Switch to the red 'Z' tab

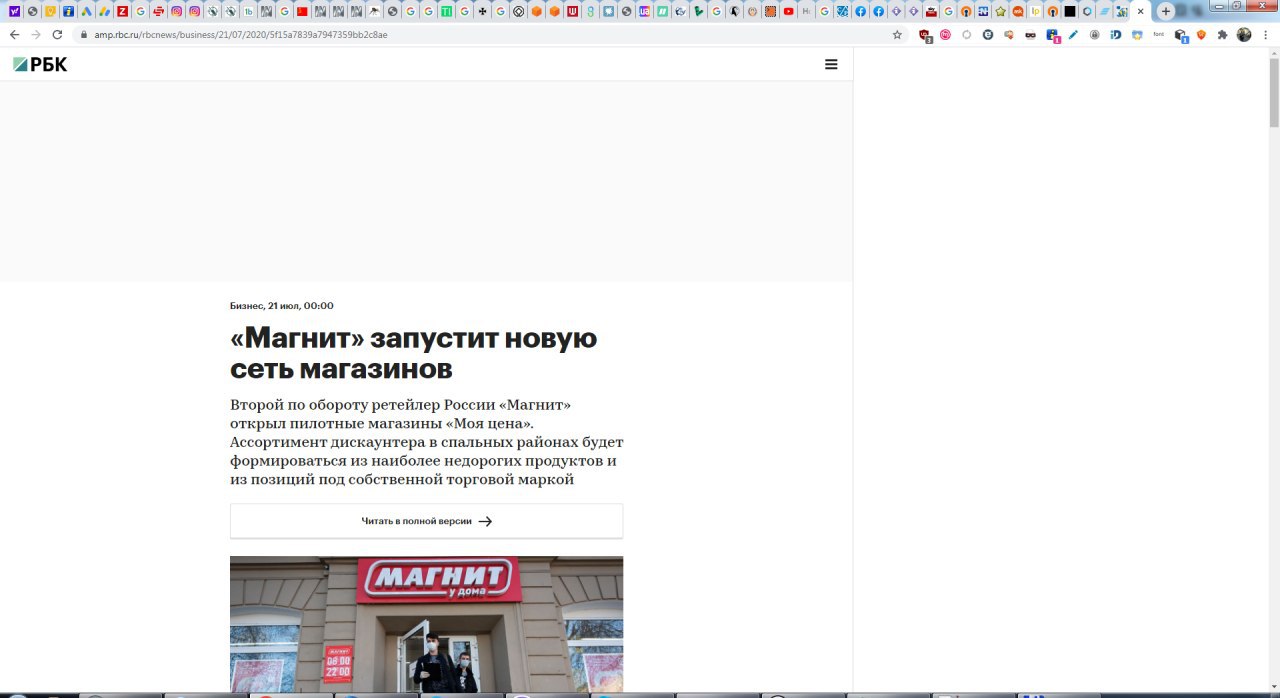(122, 11)
